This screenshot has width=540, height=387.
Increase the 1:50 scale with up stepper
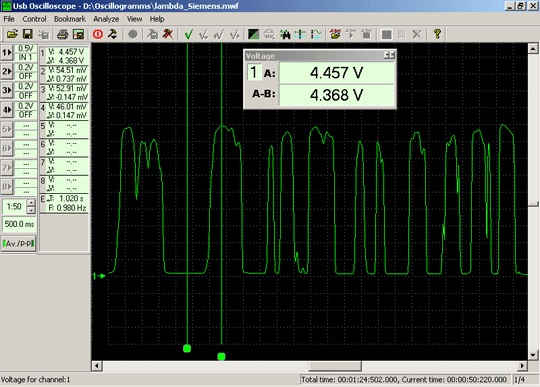click(31, 203)
